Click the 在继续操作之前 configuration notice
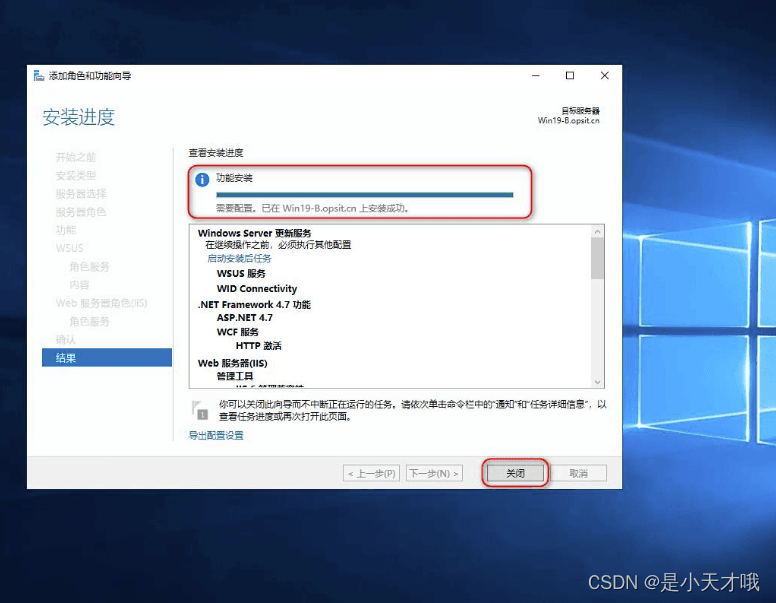Image resolution: width=776 pixels, height=603 pixels. pos(278,245)
